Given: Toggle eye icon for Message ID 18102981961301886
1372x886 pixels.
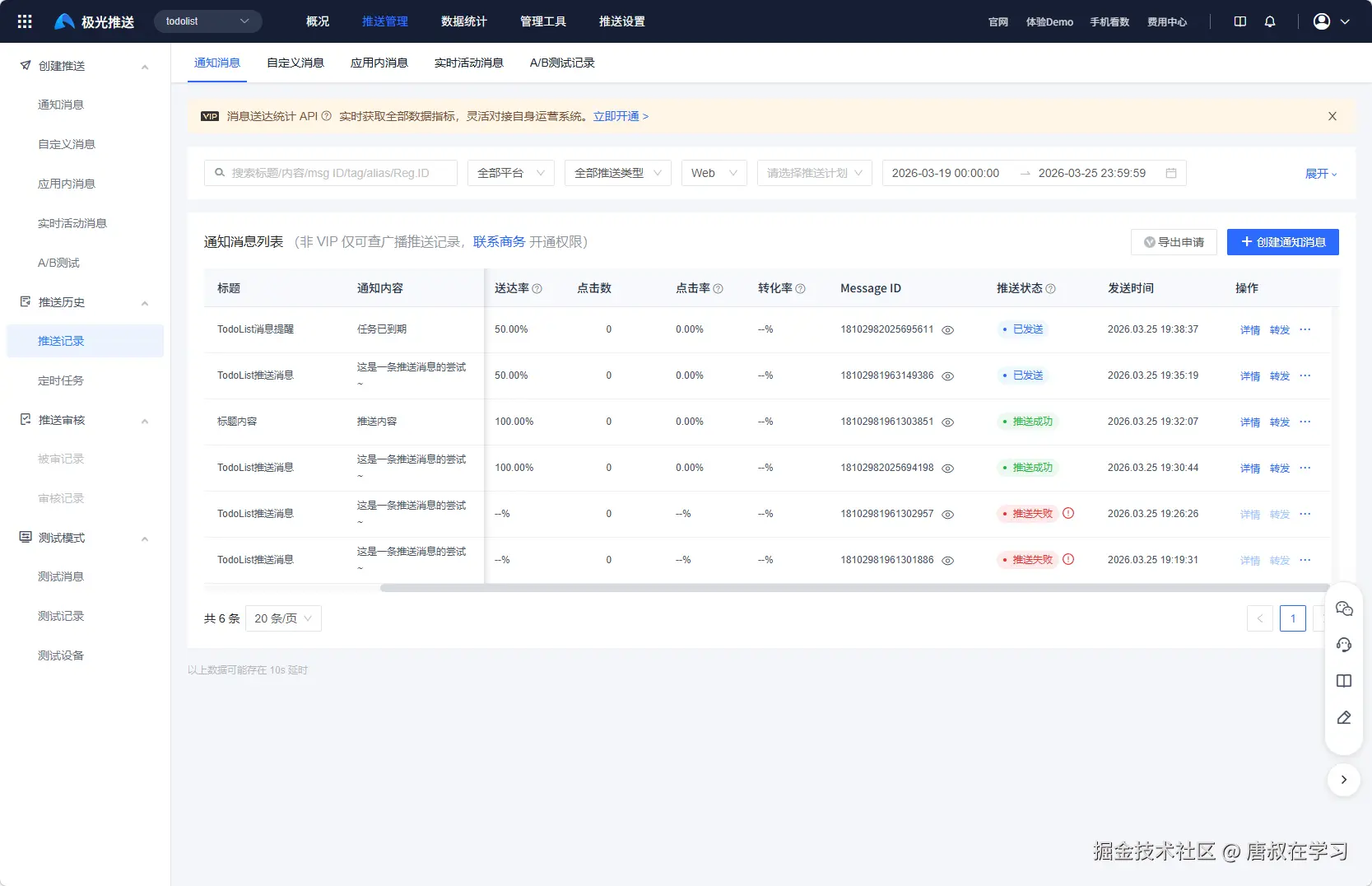Looking at the screenshot, I should [x=948, y=561].
